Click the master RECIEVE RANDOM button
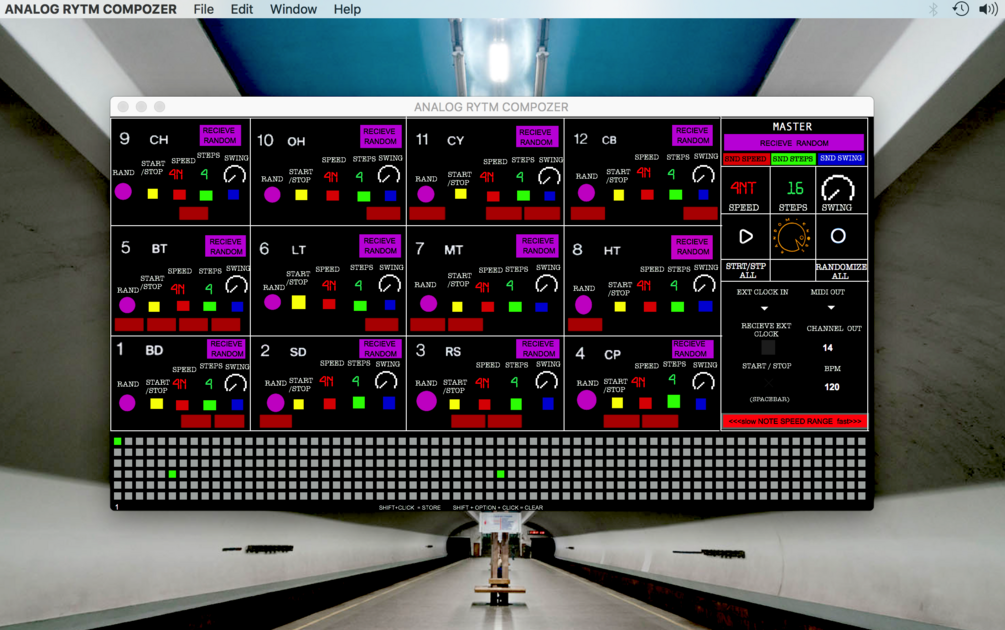The height and width of the screenshot is (630, 1005). pos(793,143)
